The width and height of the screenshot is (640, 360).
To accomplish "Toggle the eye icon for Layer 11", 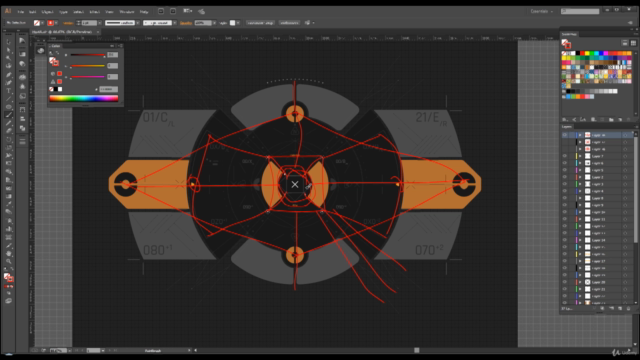I will (x=565, y=219).
